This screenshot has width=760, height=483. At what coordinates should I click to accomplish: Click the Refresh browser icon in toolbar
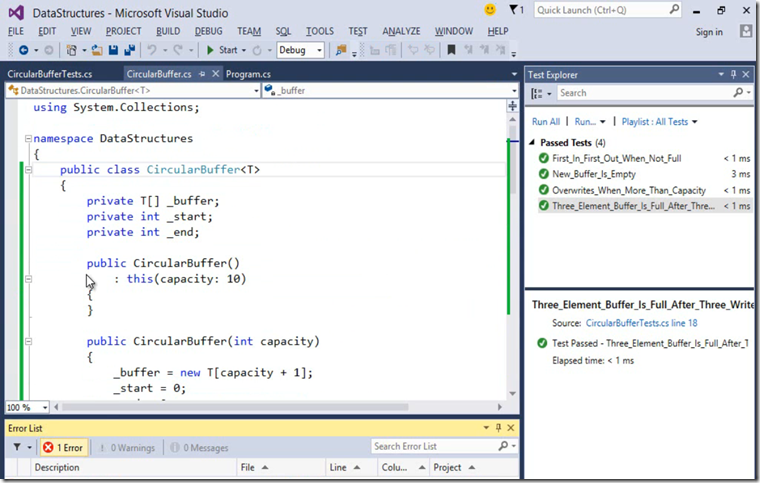257,50
